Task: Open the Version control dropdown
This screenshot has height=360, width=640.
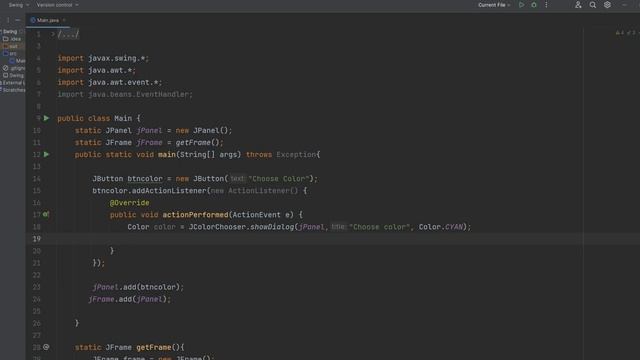Action: [58, 5]
